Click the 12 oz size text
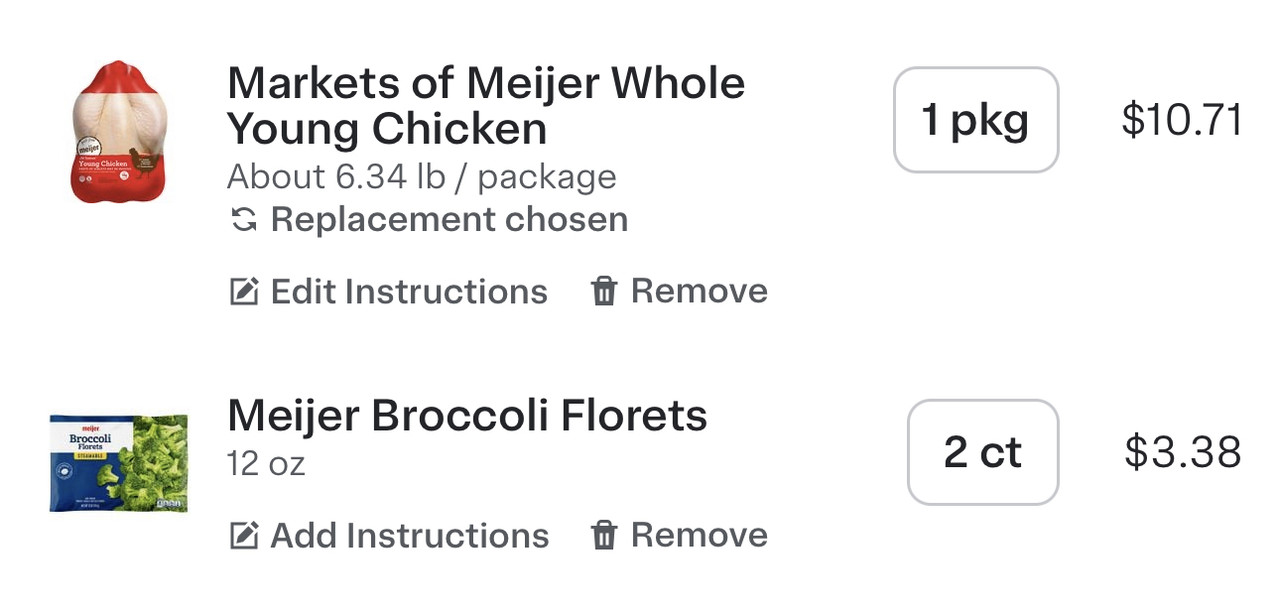The image size is (1280, 594). [x=266, y=464]
